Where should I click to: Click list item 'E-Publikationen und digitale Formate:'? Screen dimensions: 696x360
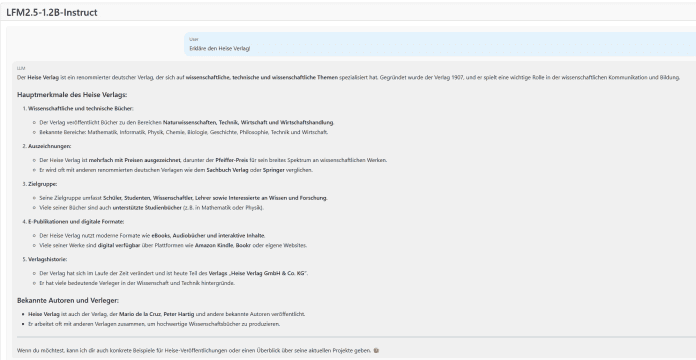[76, 222]
